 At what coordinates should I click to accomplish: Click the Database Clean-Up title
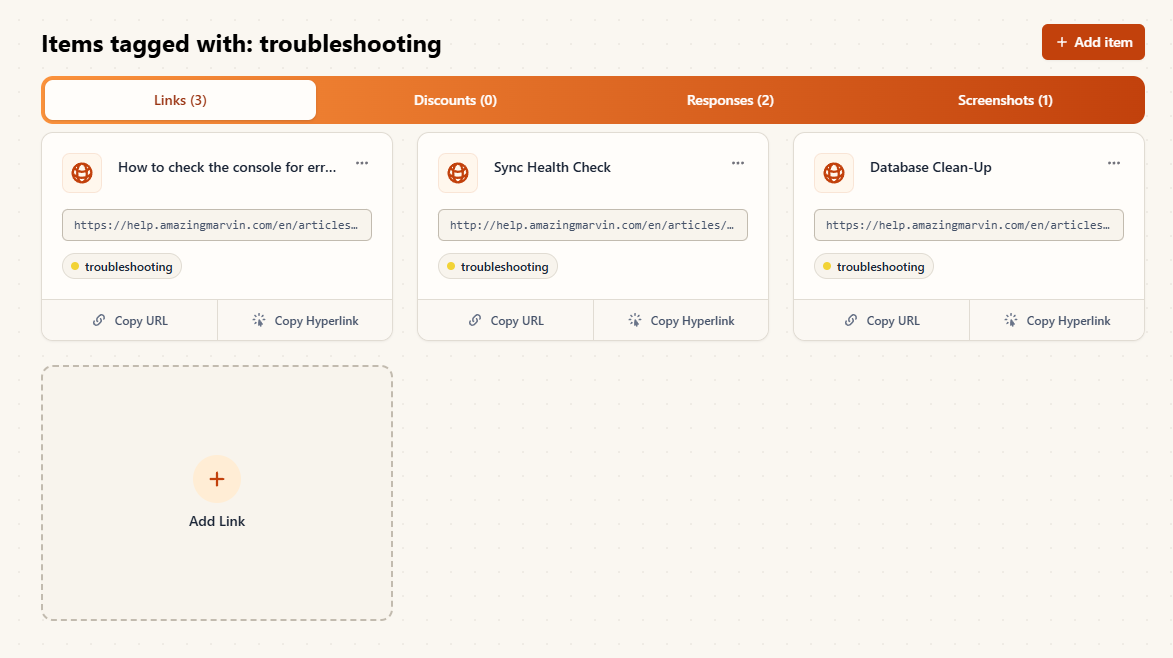[931, 167]
